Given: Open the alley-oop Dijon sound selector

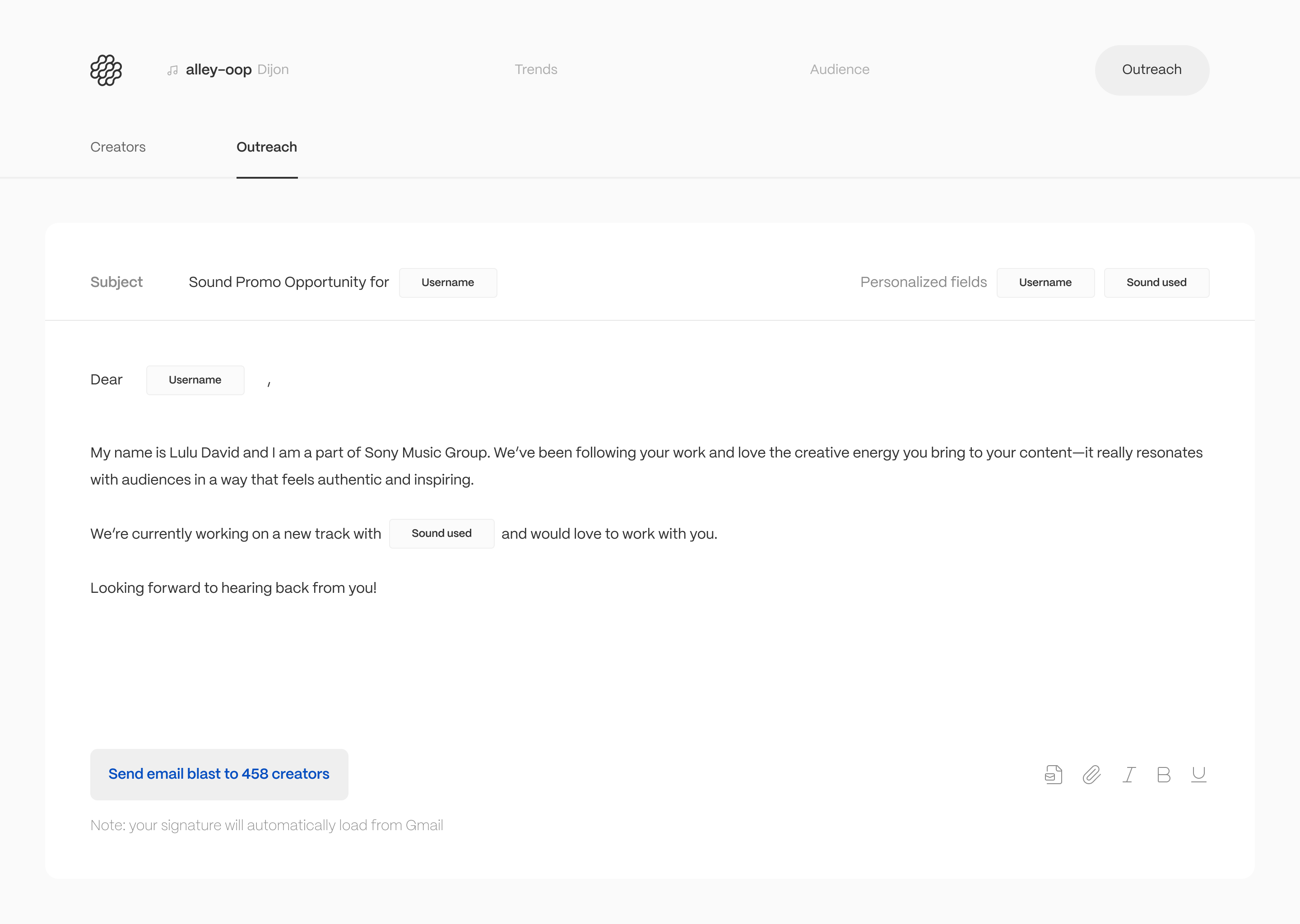Looking at the screenshot, I should point(236,69).
